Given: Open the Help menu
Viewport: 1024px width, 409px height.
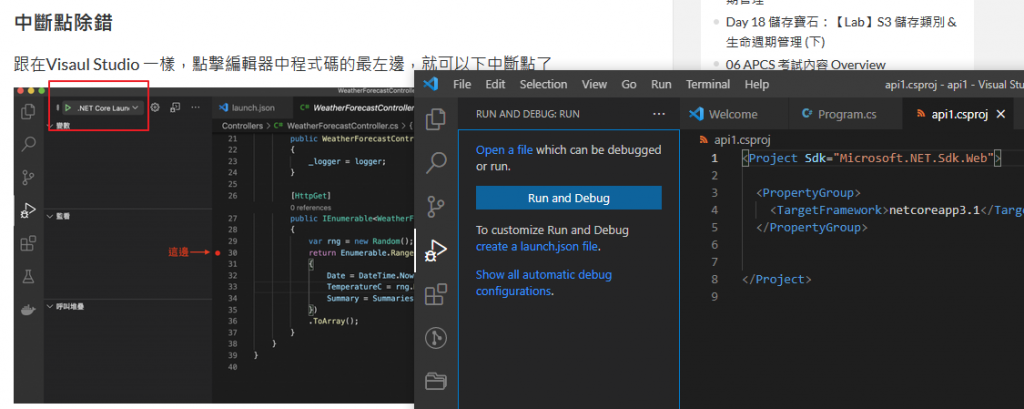Looking at the screenshot, I should coord(757,84).
